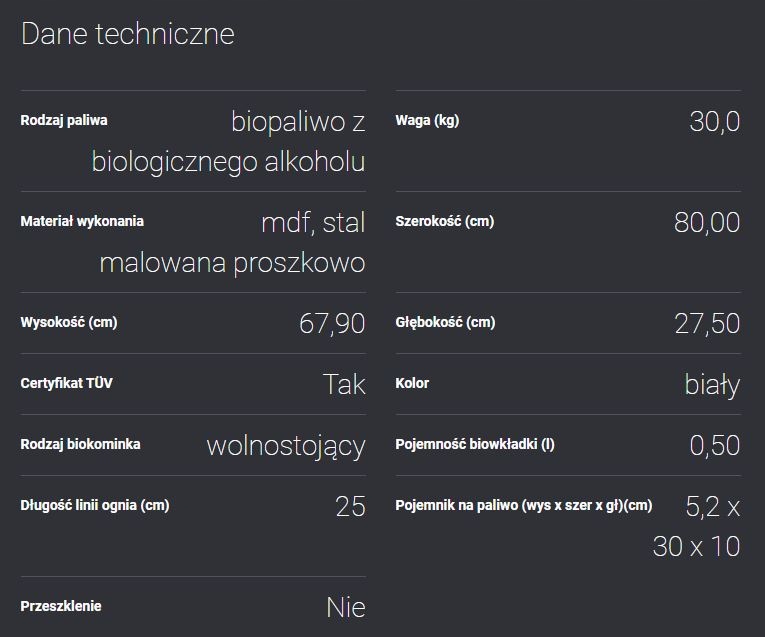Click the "Pojemność biowkładki (l)" label
Image resolution: width=765 pixels, height=637 pixels.
pyautogui.click(x=475, y=445)
